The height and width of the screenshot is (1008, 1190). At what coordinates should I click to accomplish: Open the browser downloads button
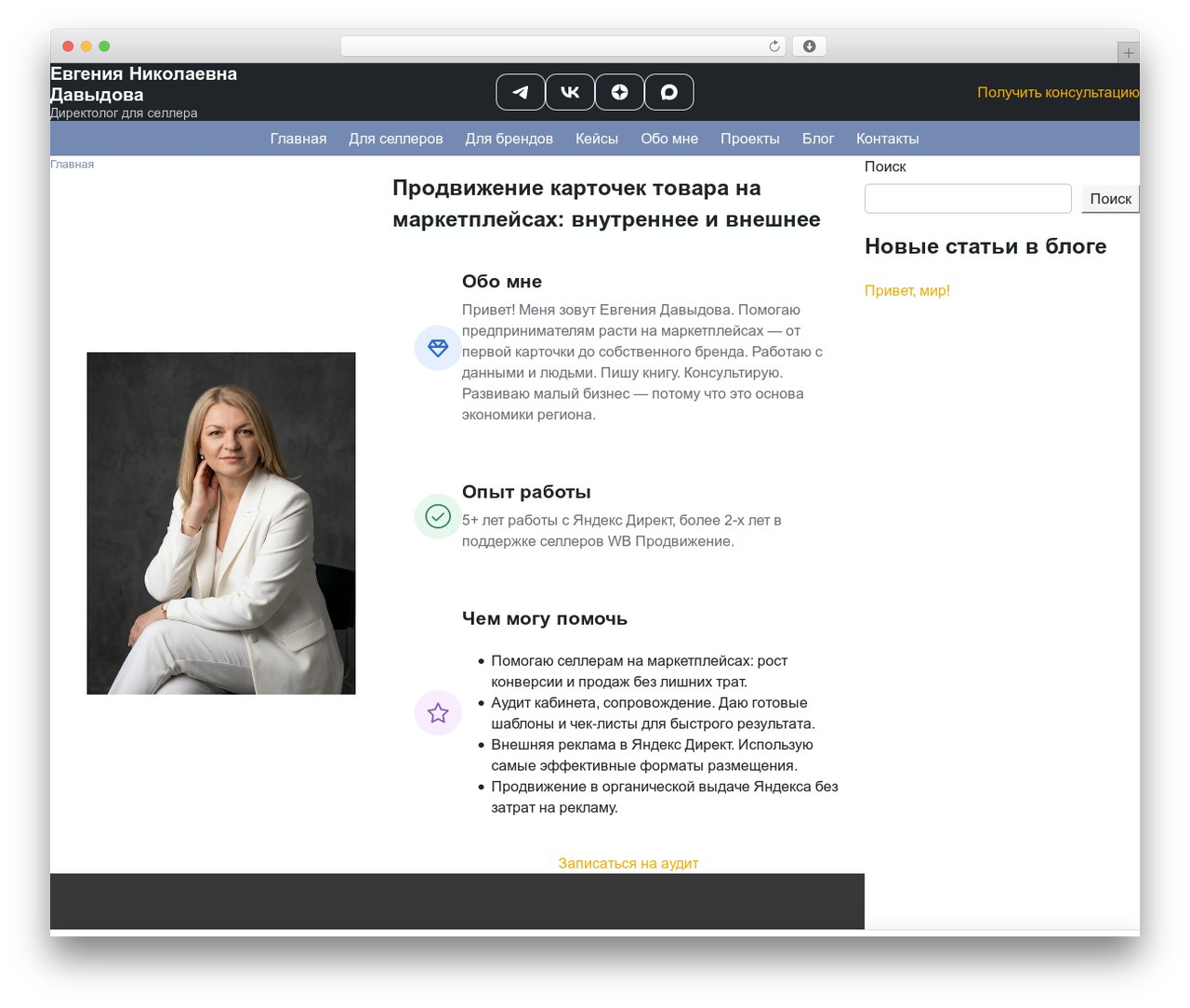point(809,46)
